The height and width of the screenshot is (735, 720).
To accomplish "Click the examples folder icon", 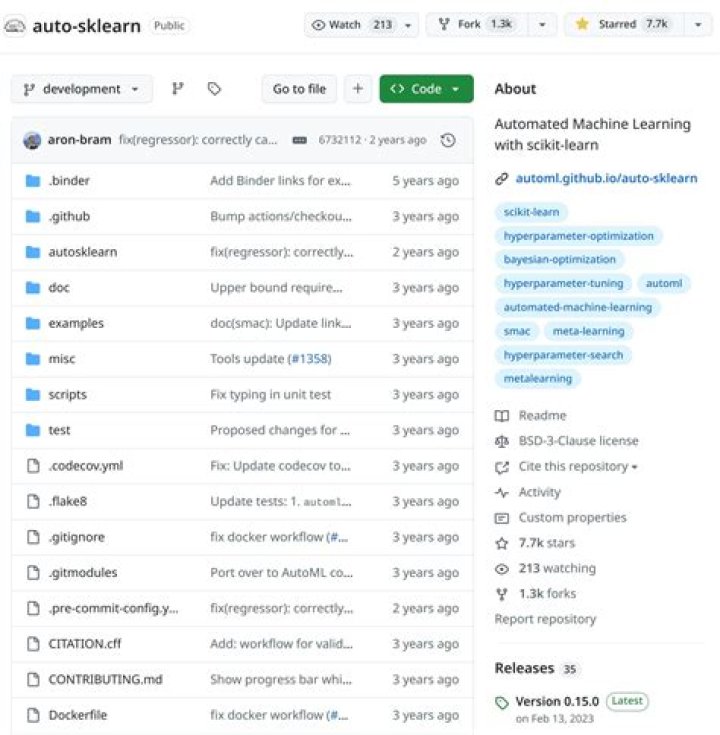I will click(33, 323).
